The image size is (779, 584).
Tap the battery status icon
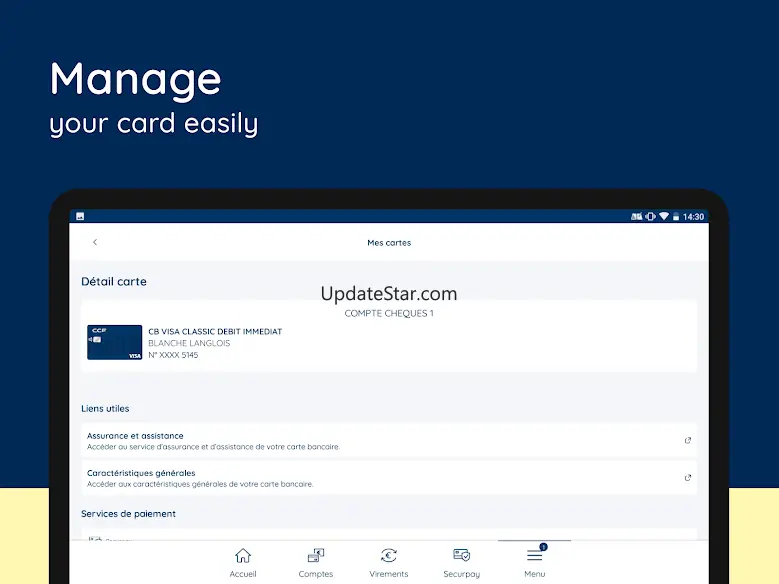[676, 216]
